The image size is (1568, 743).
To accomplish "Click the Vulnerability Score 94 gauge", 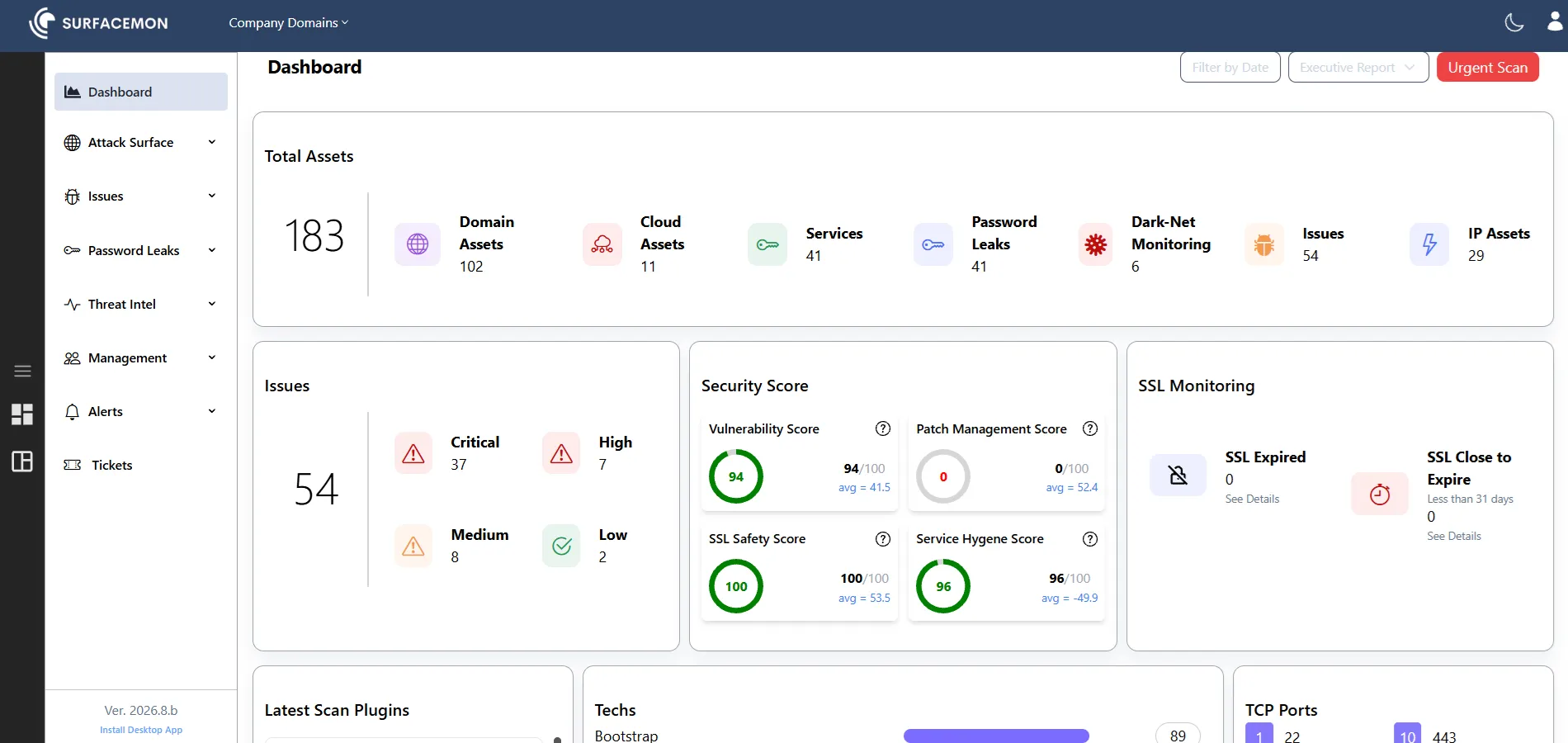I will 736,476.
